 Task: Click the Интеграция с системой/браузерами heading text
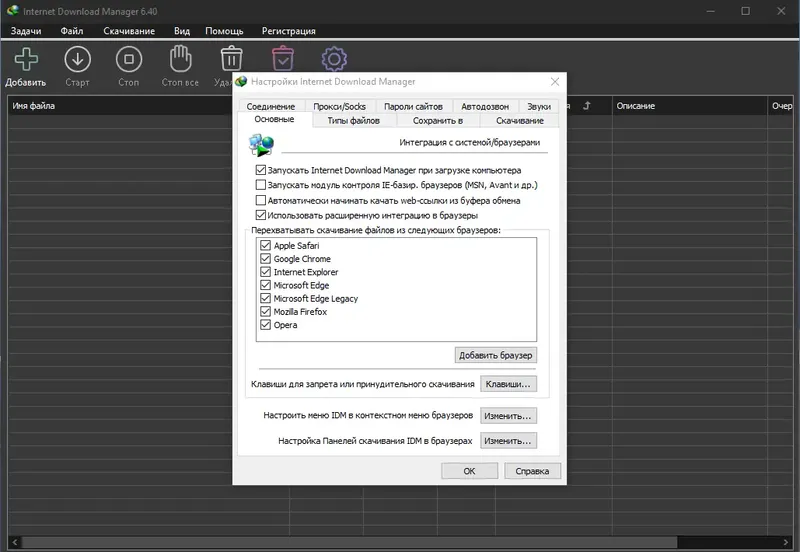click(469, 142)
